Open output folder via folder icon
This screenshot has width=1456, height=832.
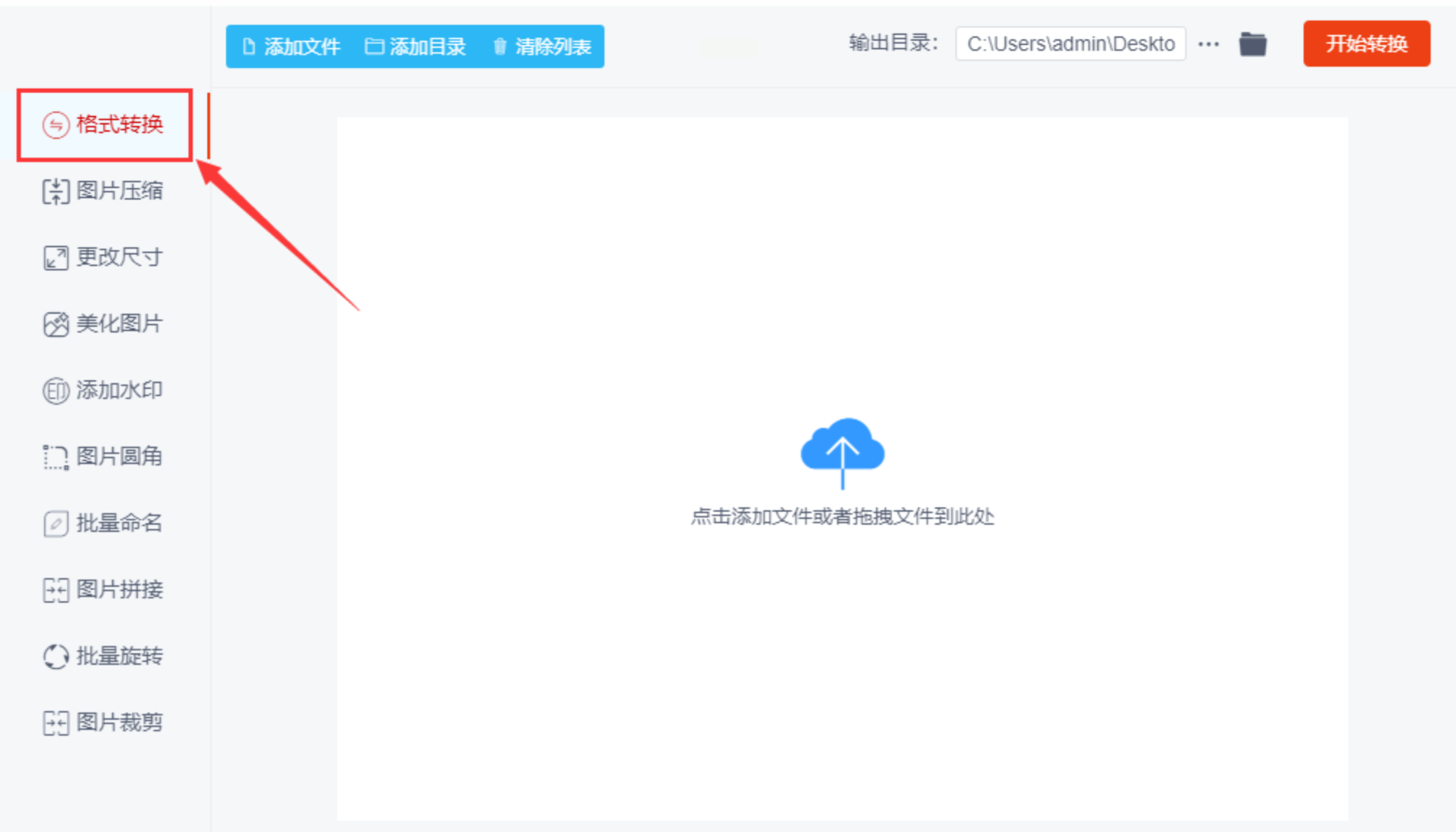(x=1252, y=44)
